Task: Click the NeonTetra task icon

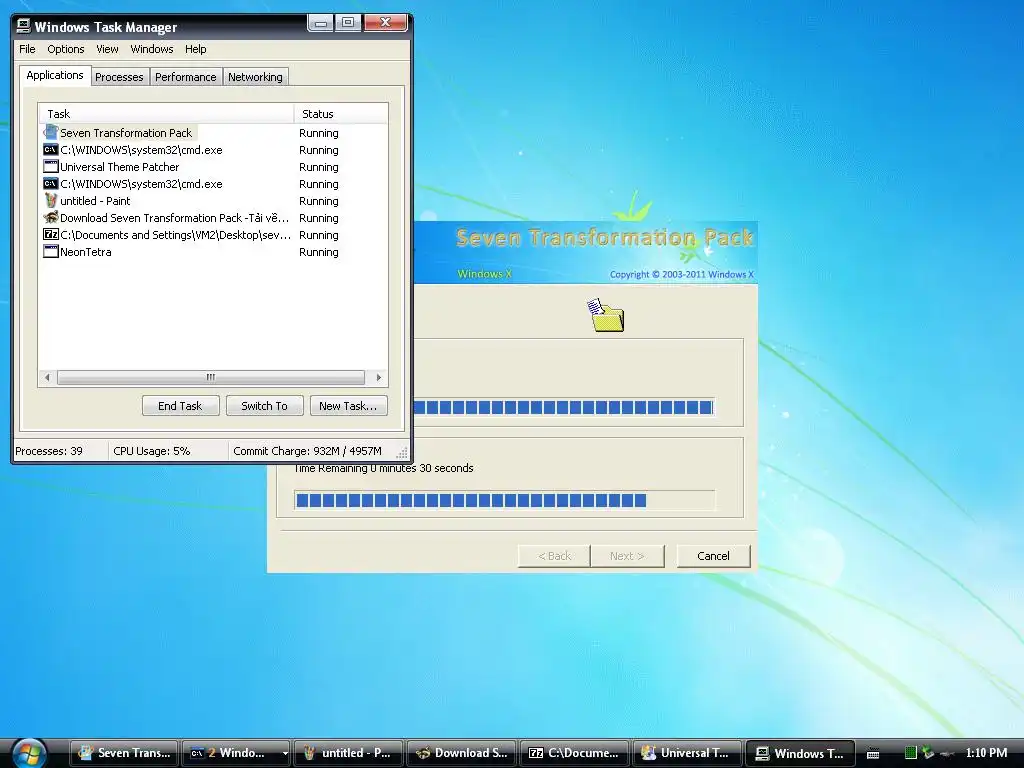Action: coord(50,251)
